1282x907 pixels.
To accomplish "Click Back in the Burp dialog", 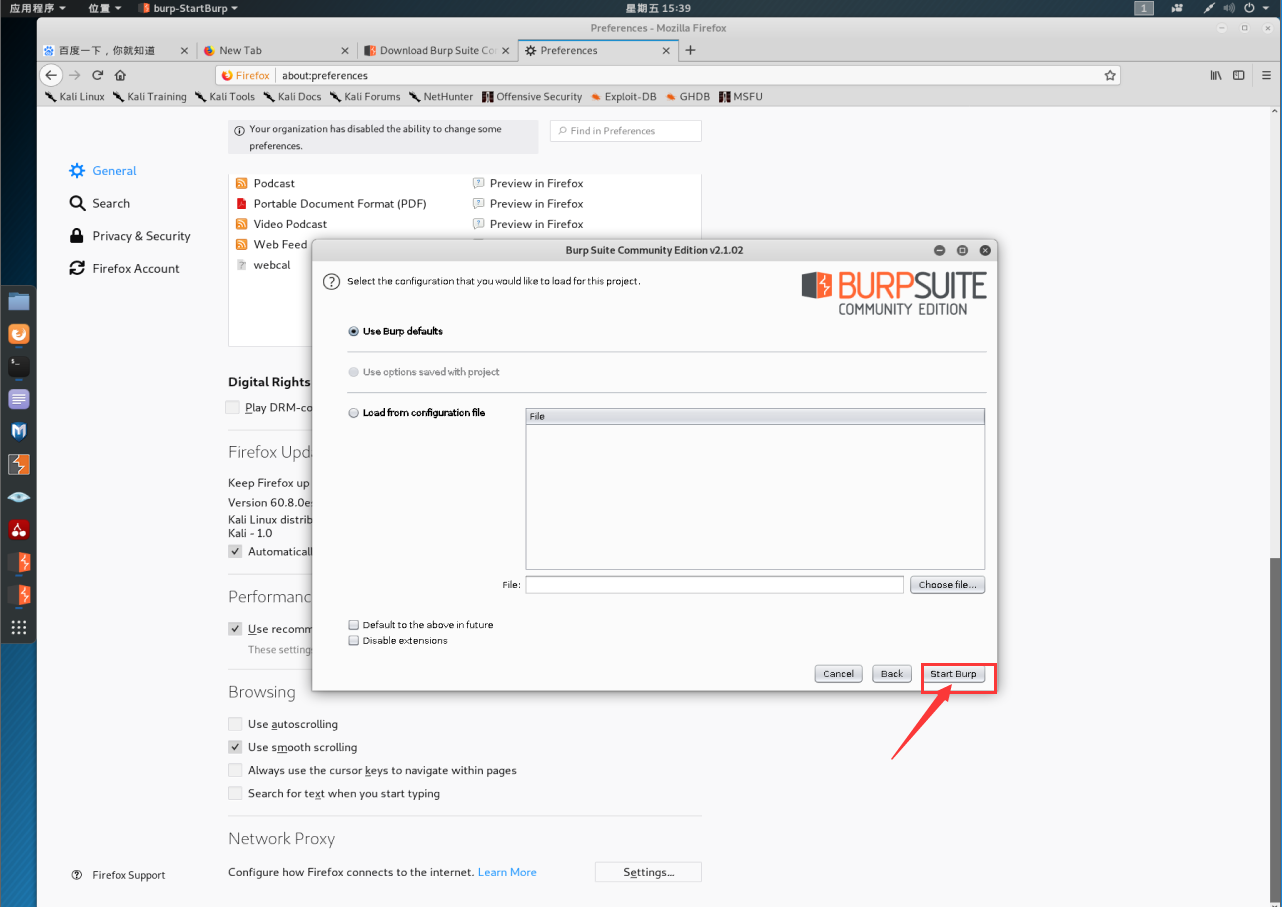I will [892, 674].
